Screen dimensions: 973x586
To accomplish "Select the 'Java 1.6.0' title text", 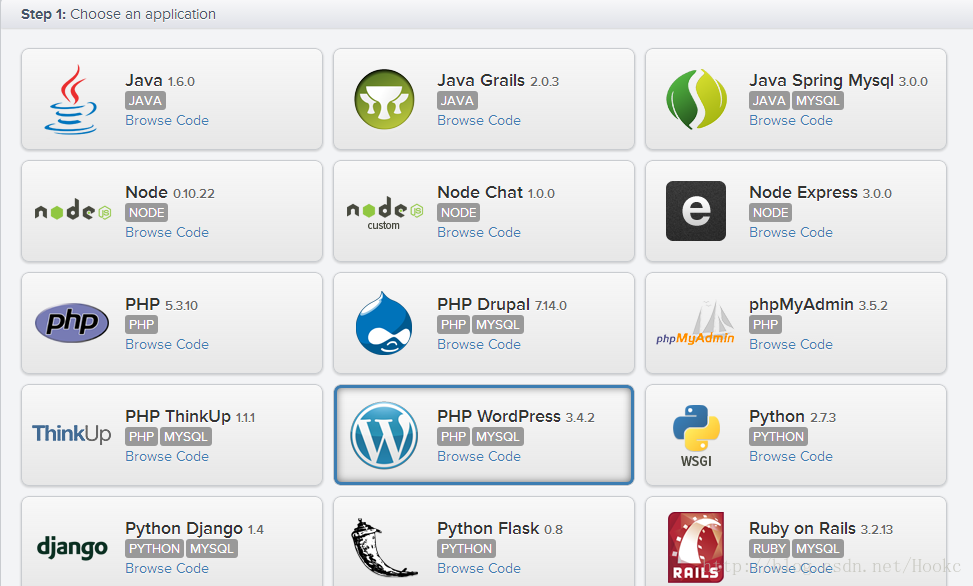I will pyautogui.click(x=160, y=81).
